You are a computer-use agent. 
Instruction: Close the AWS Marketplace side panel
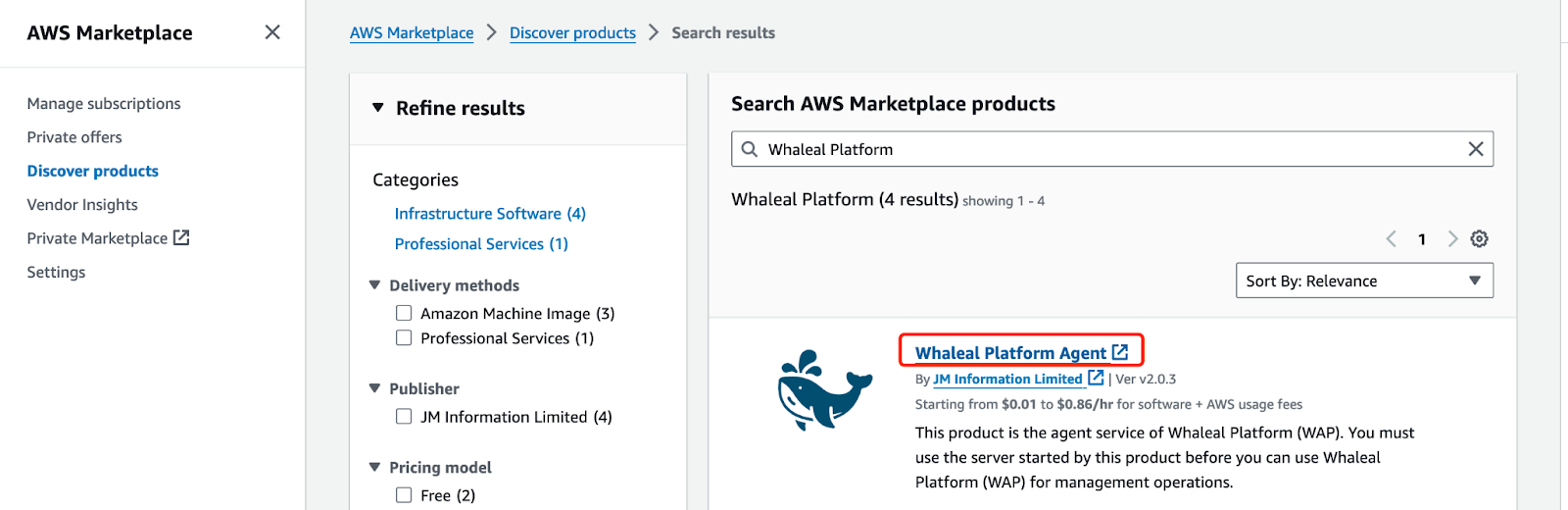[x=272, y=32]
